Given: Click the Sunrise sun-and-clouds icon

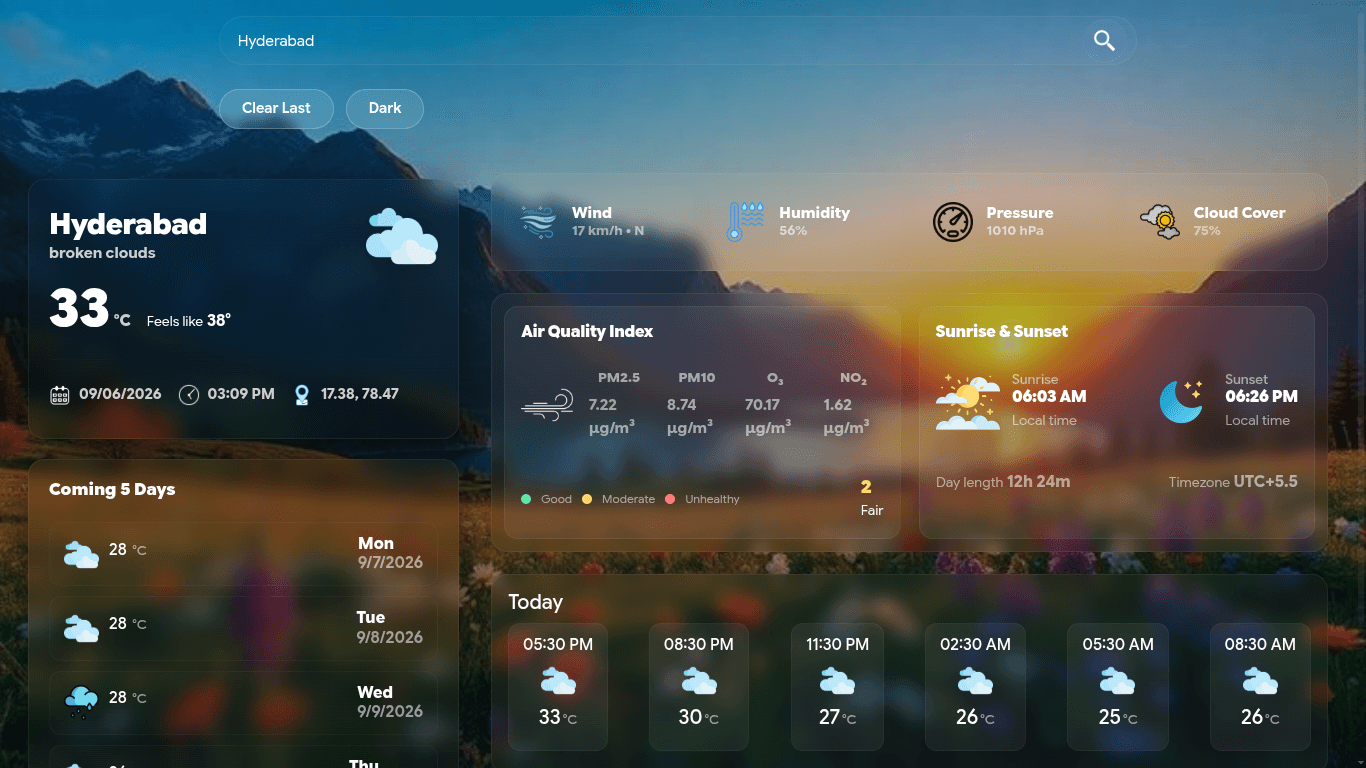Looking at the screenshot, I should [x=968, y=402].
